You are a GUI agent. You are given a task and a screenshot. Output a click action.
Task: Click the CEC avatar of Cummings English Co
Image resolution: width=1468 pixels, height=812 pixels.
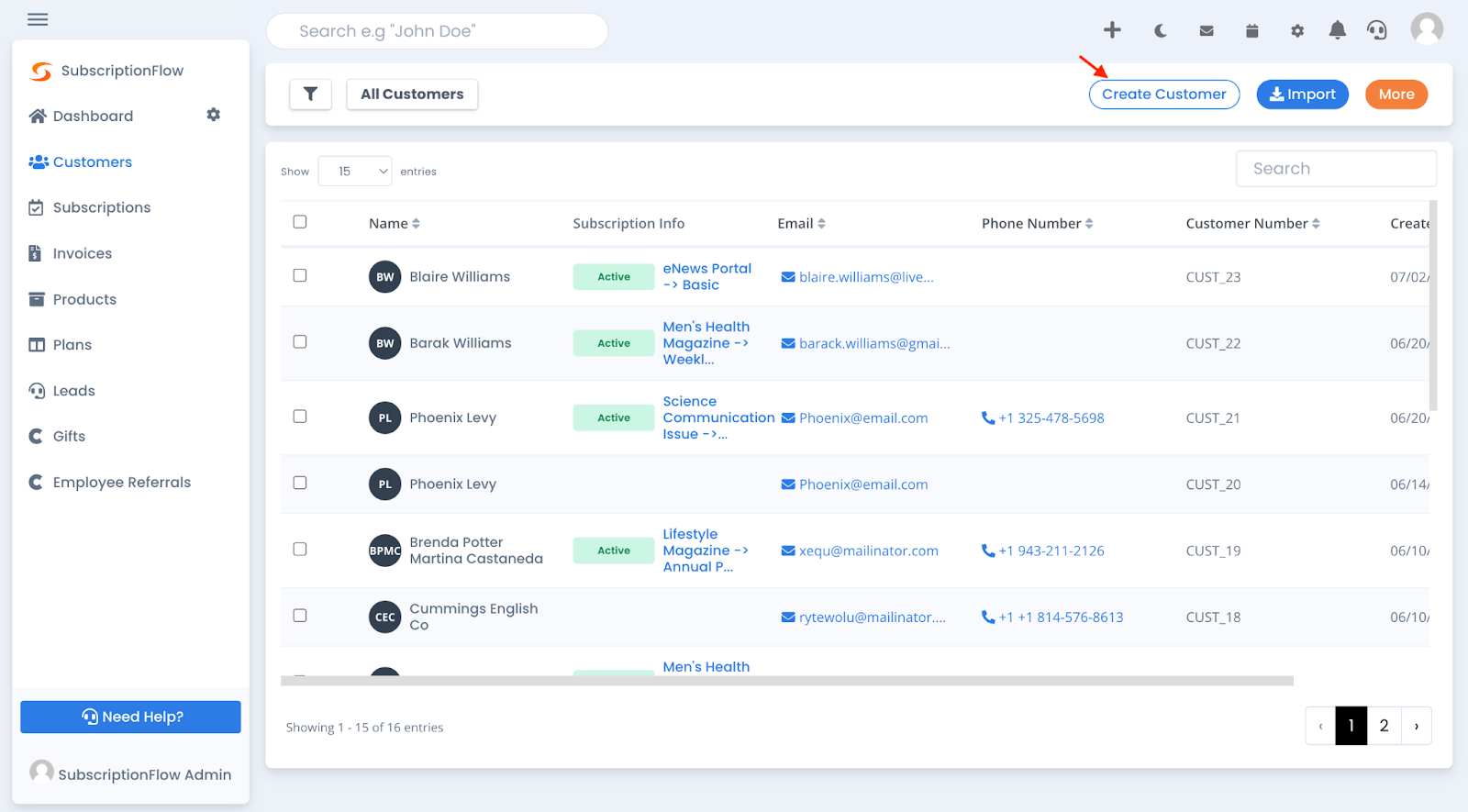(x=385, y=617)
